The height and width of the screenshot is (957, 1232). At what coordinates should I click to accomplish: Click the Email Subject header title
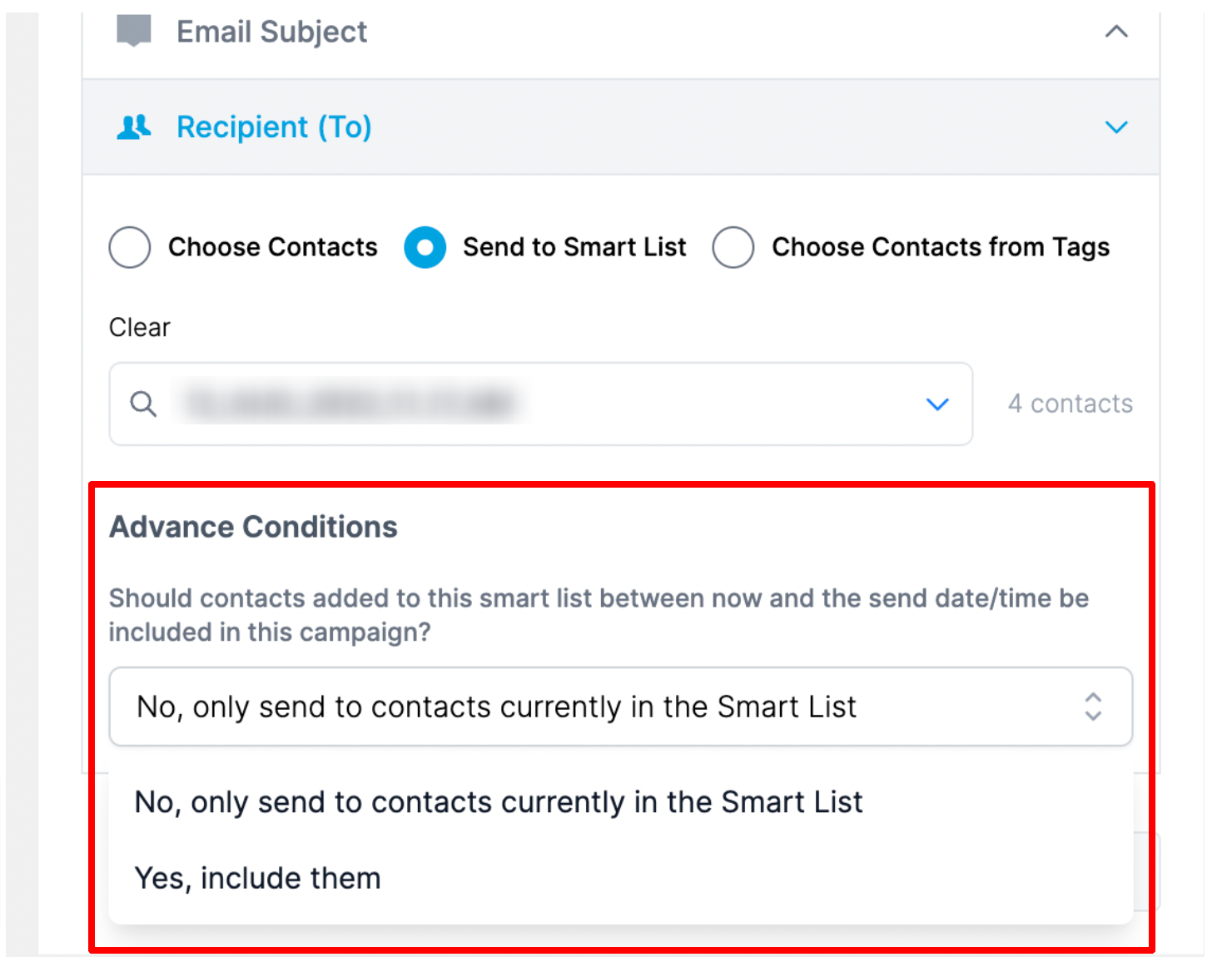coord(271,32)
